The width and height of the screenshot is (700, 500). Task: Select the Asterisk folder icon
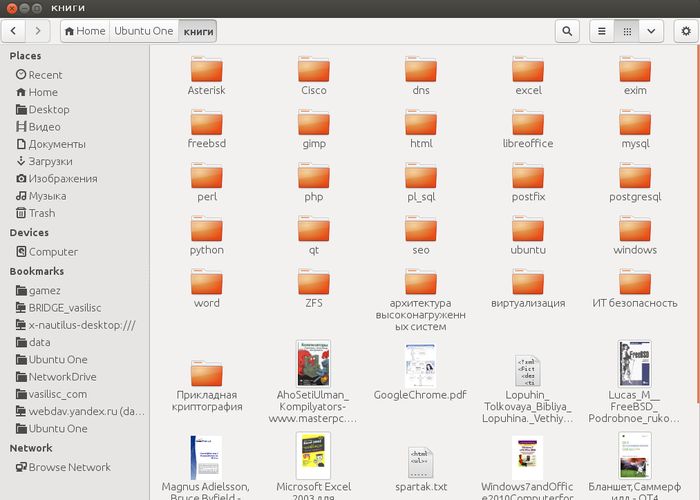point(206,70)
